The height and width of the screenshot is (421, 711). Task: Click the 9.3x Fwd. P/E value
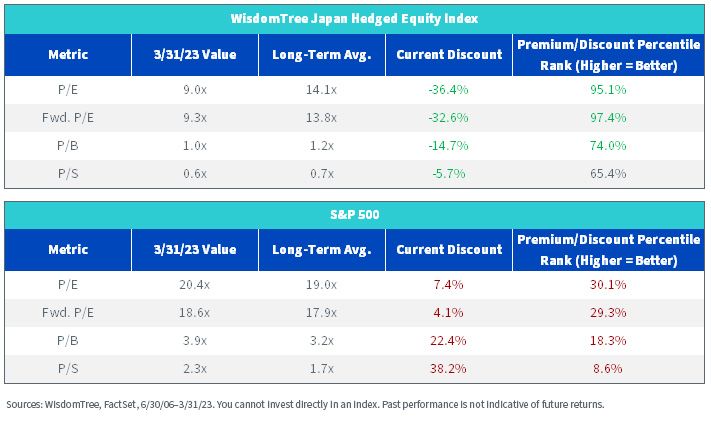pos(195,118)
